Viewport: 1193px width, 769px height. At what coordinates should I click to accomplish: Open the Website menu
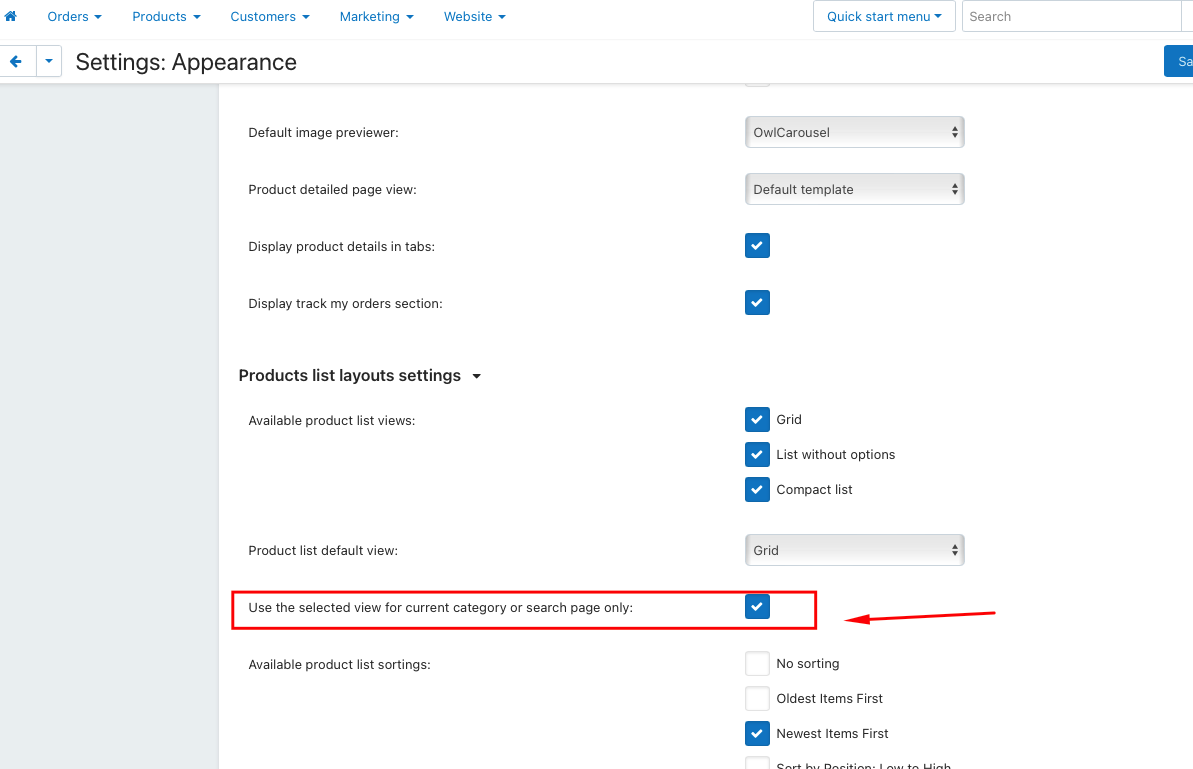(x=474, y=16)
